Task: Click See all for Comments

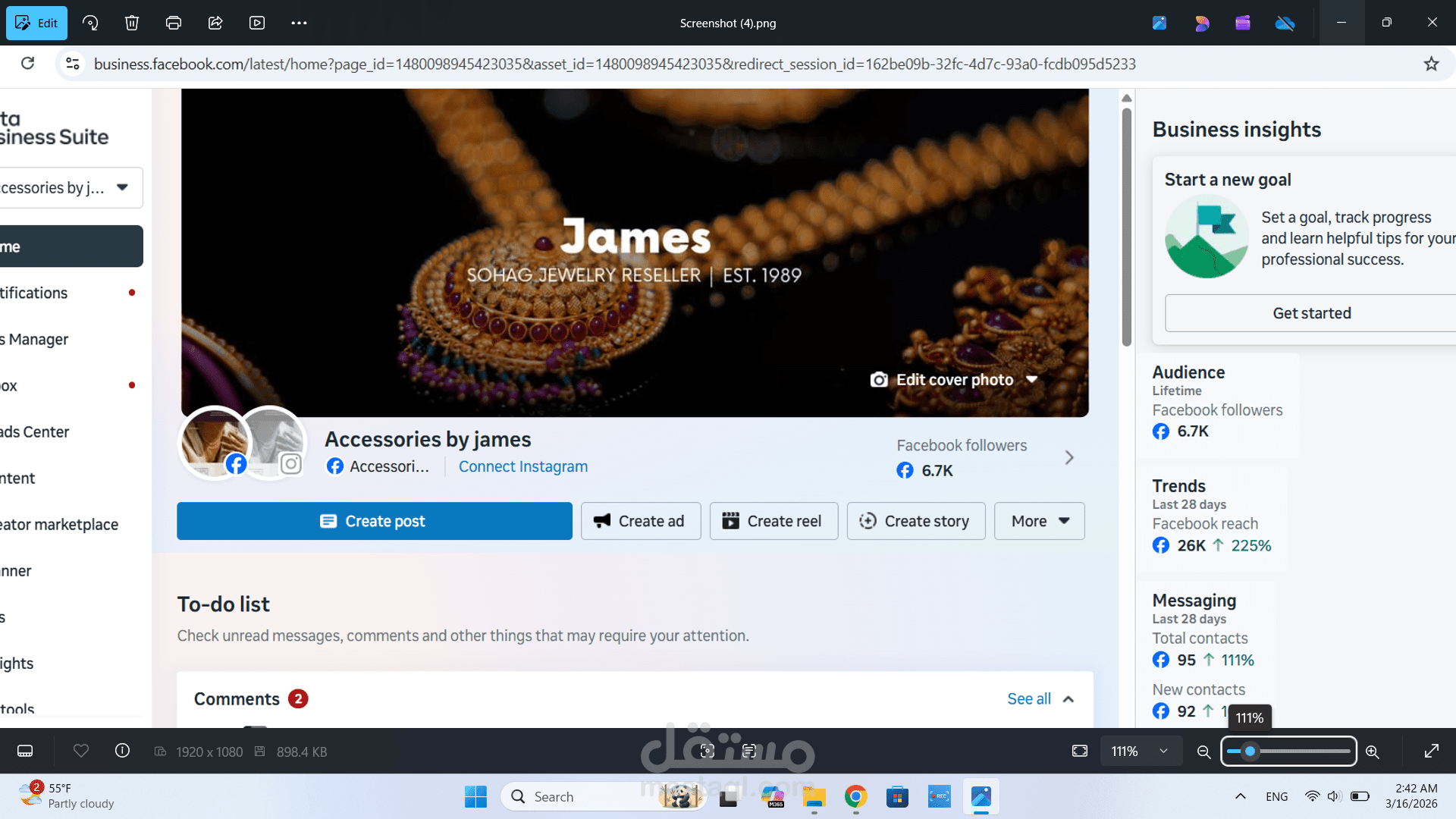Action: pyautogui.click(x=1029, y=699)
